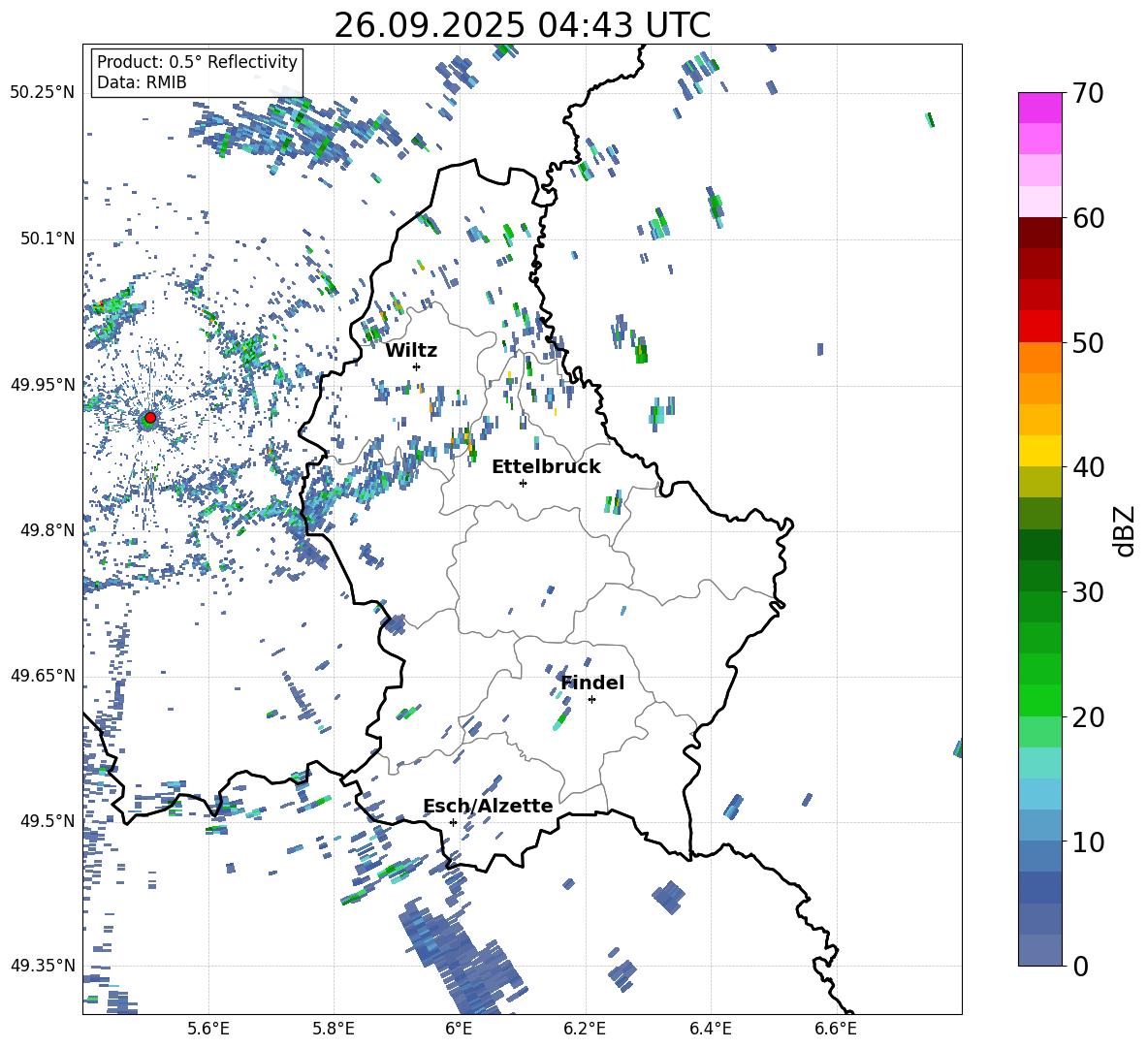Screen dimensions: 1148x1048
Task: Click the 6°E longitude label
Action: (x=459, y=1029)
